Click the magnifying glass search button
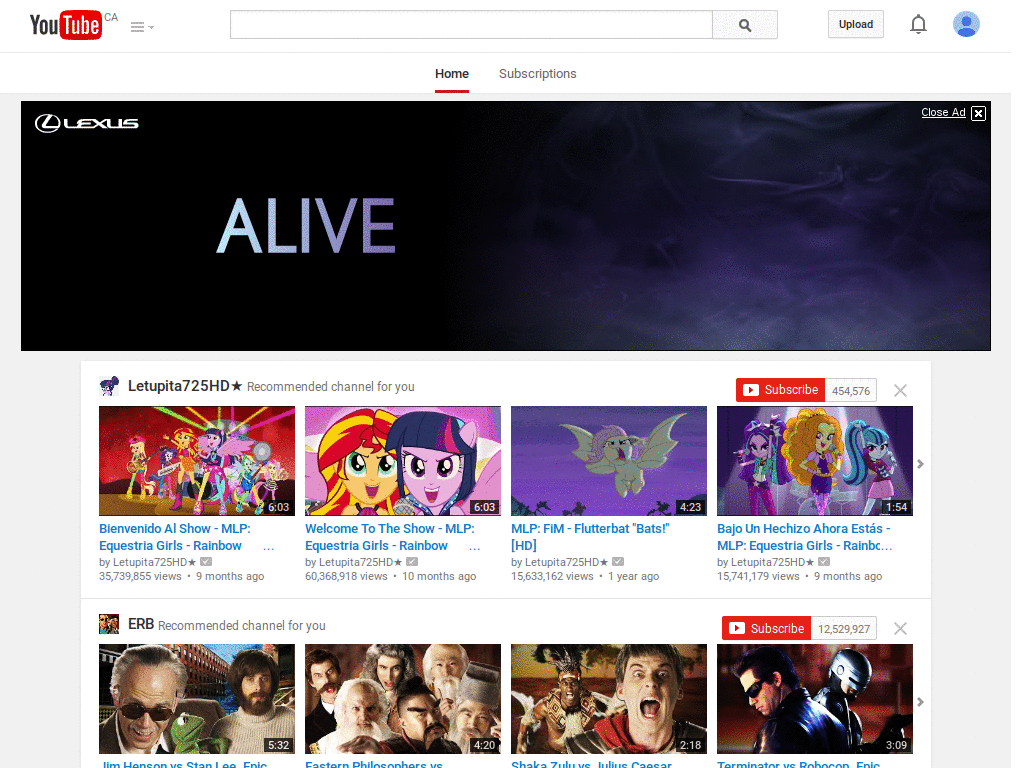The image size is (1024, 768). [x=744, y=25]
